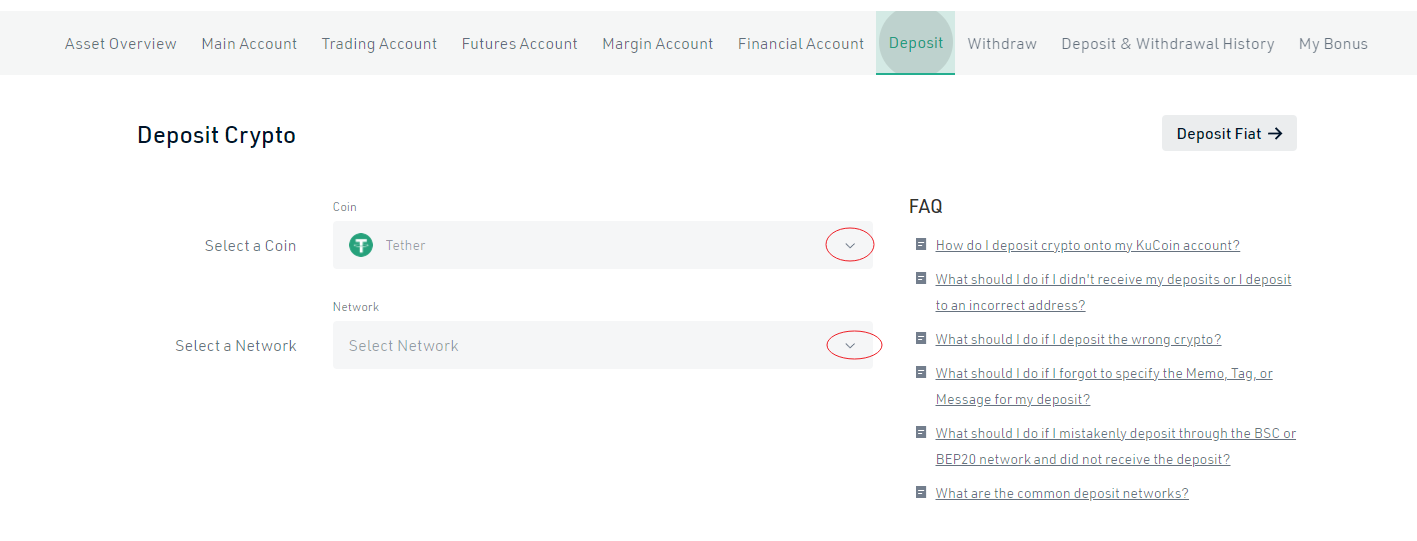The height and width of the screenshot is (541, 1417).
Task: Click the document icon beside Memo, Tag FAQ
Action: coord(921,372)
